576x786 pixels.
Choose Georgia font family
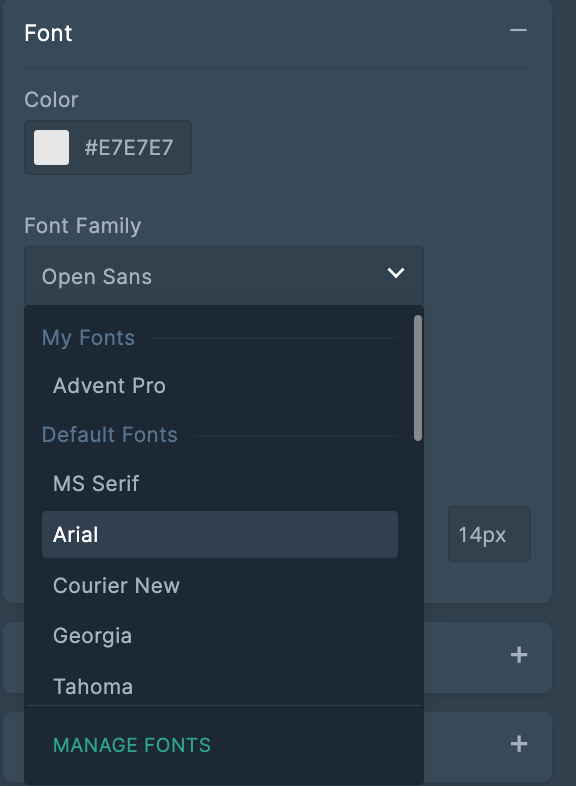[93, 636]
